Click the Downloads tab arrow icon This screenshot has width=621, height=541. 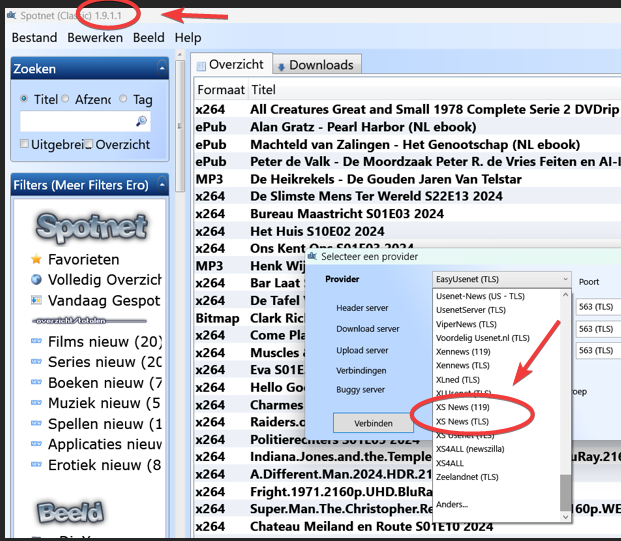(281, 66)
